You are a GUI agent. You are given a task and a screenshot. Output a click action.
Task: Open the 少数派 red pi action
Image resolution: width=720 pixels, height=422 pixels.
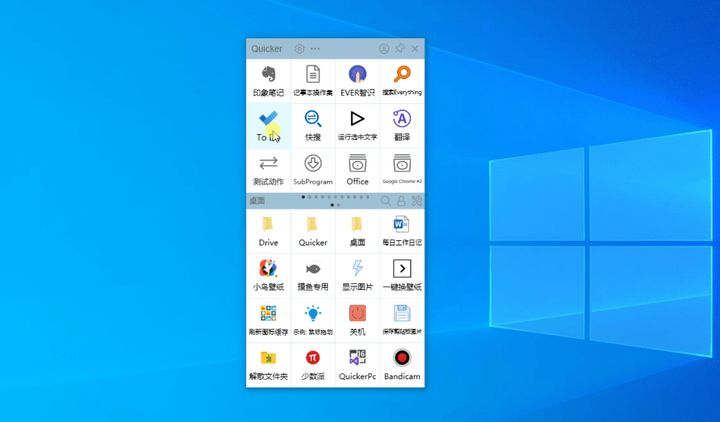tap(313, 365)
